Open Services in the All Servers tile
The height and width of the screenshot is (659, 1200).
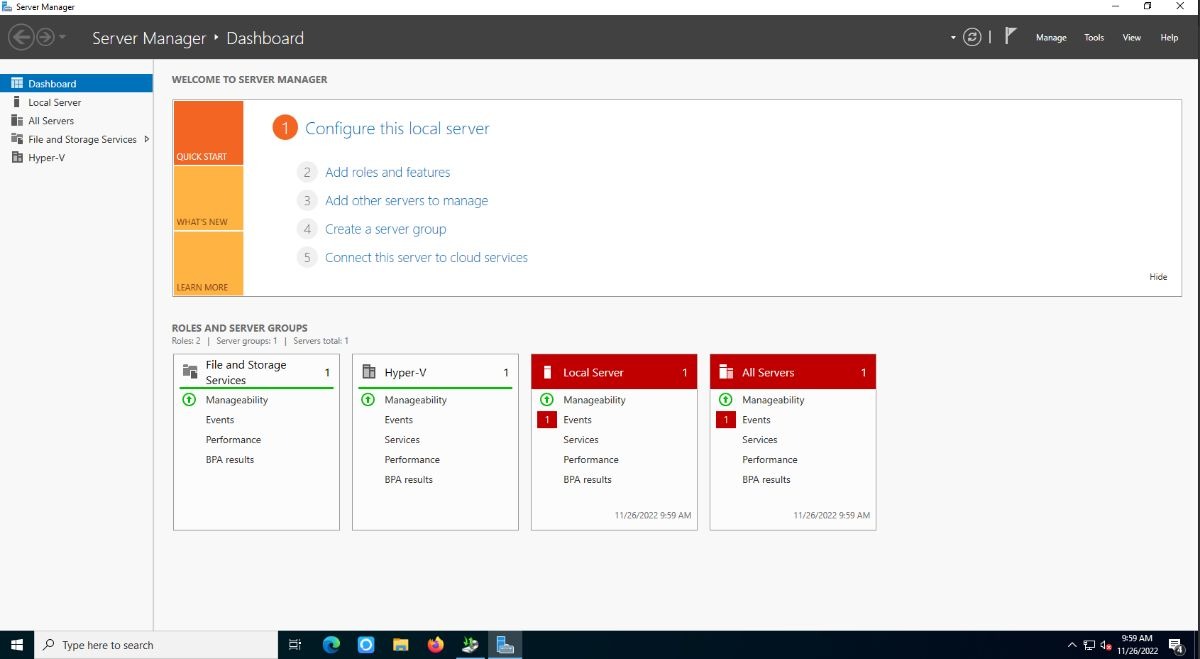click(760, 440)
